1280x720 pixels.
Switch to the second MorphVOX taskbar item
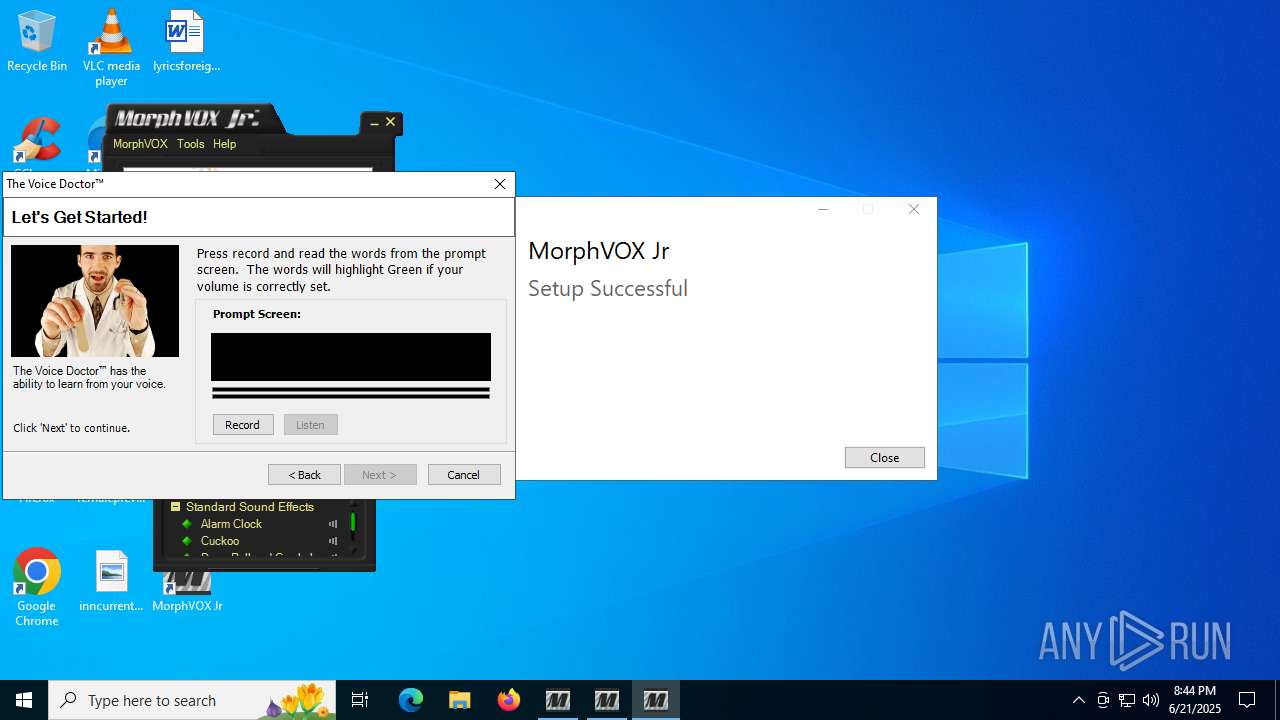click(607, 700)
